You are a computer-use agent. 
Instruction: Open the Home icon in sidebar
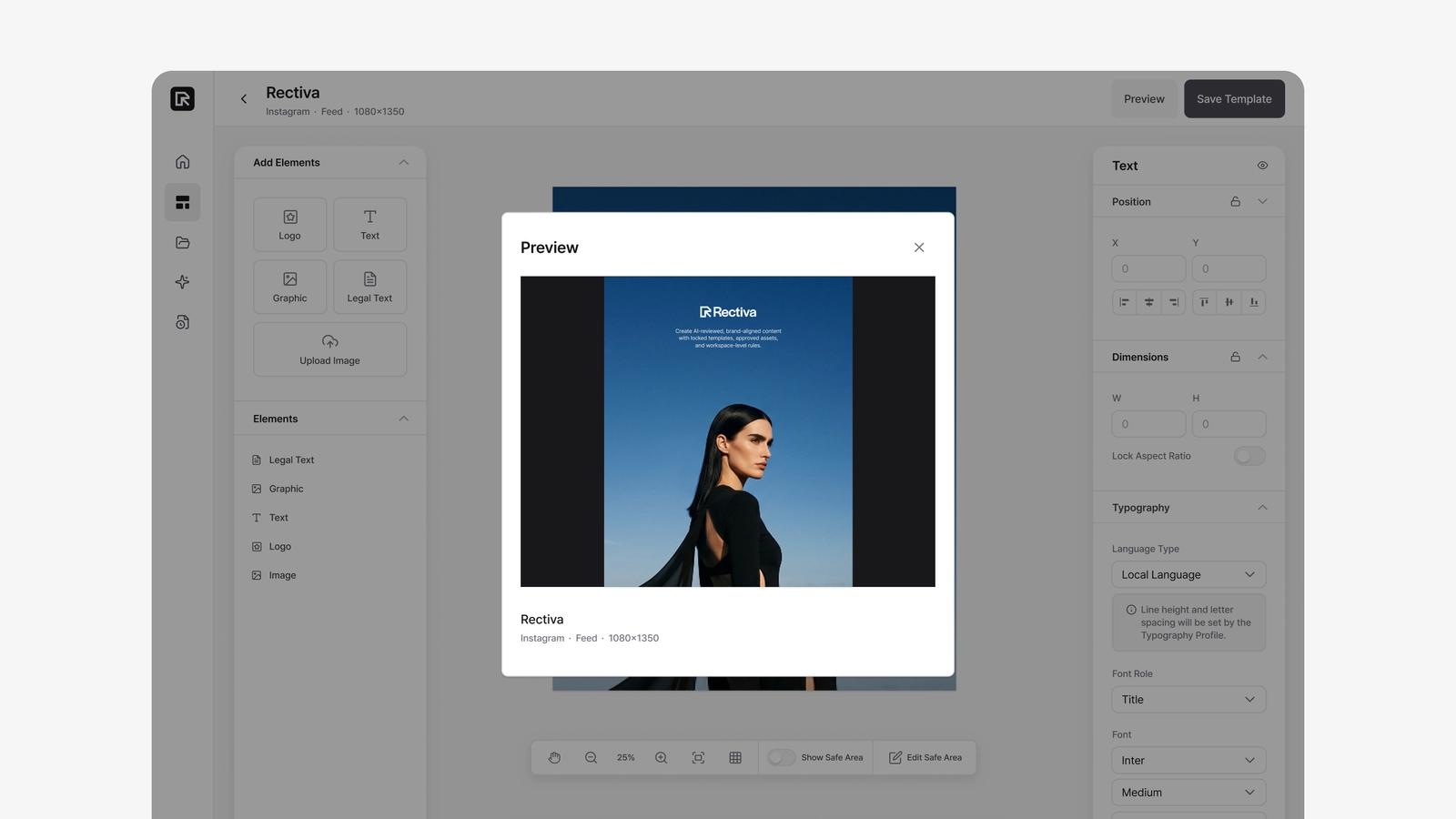click(x=183, y=162)
